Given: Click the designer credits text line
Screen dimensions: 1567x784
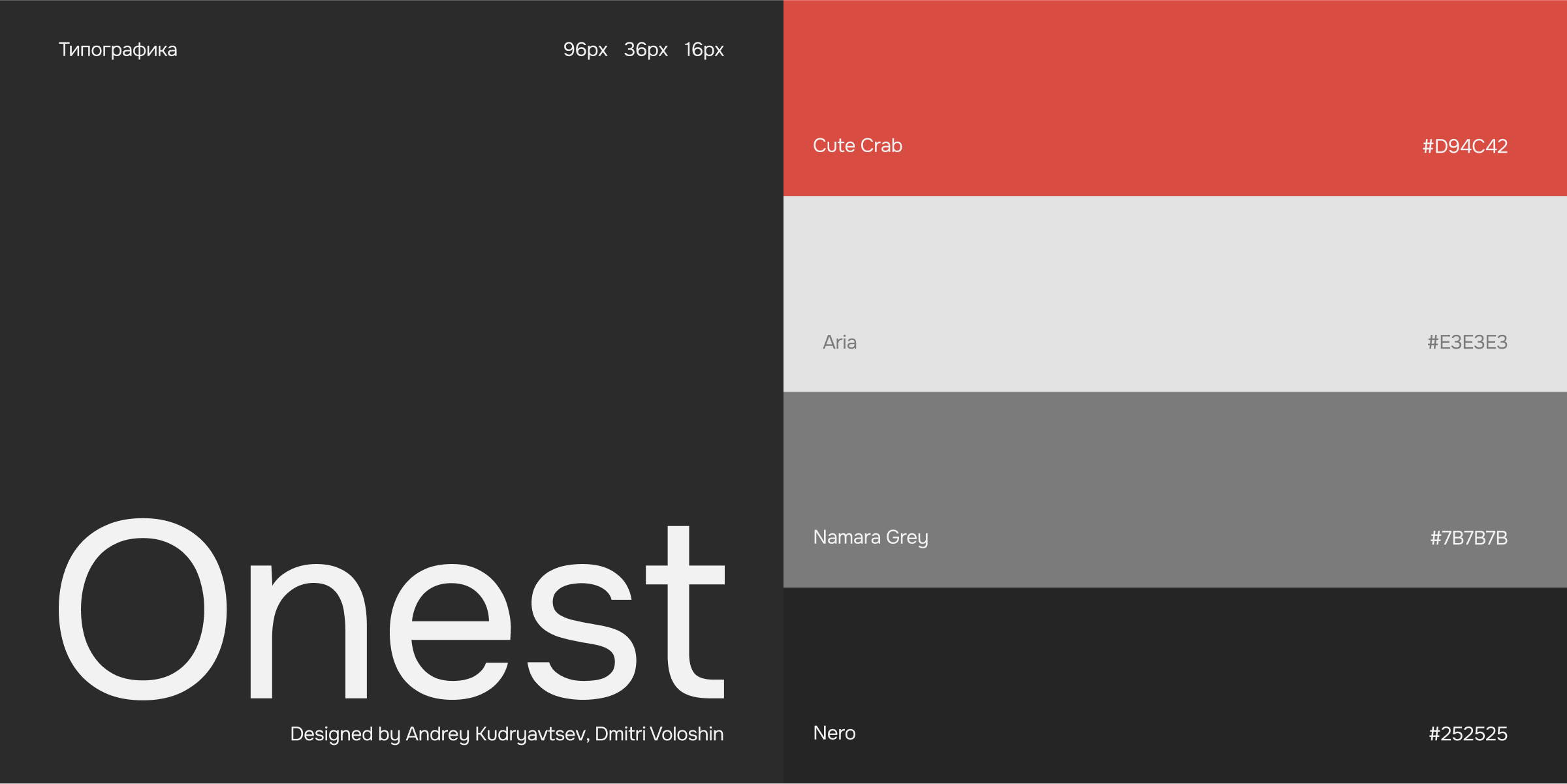Looking at the screenshot, I should 507,734.
